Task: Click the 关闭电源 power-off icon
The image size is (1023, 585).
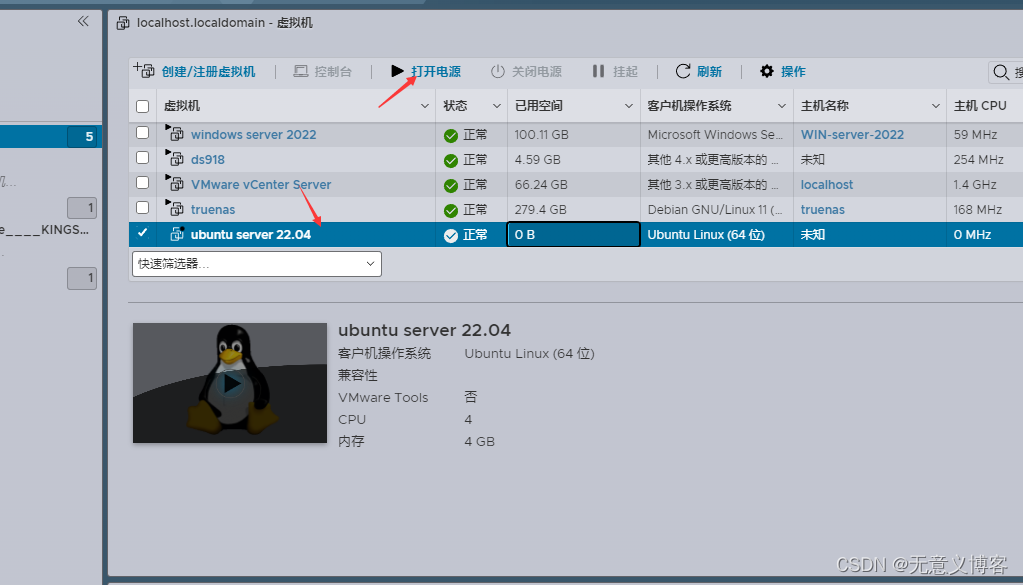Action: pyautogui.click(x=498, y=71)
